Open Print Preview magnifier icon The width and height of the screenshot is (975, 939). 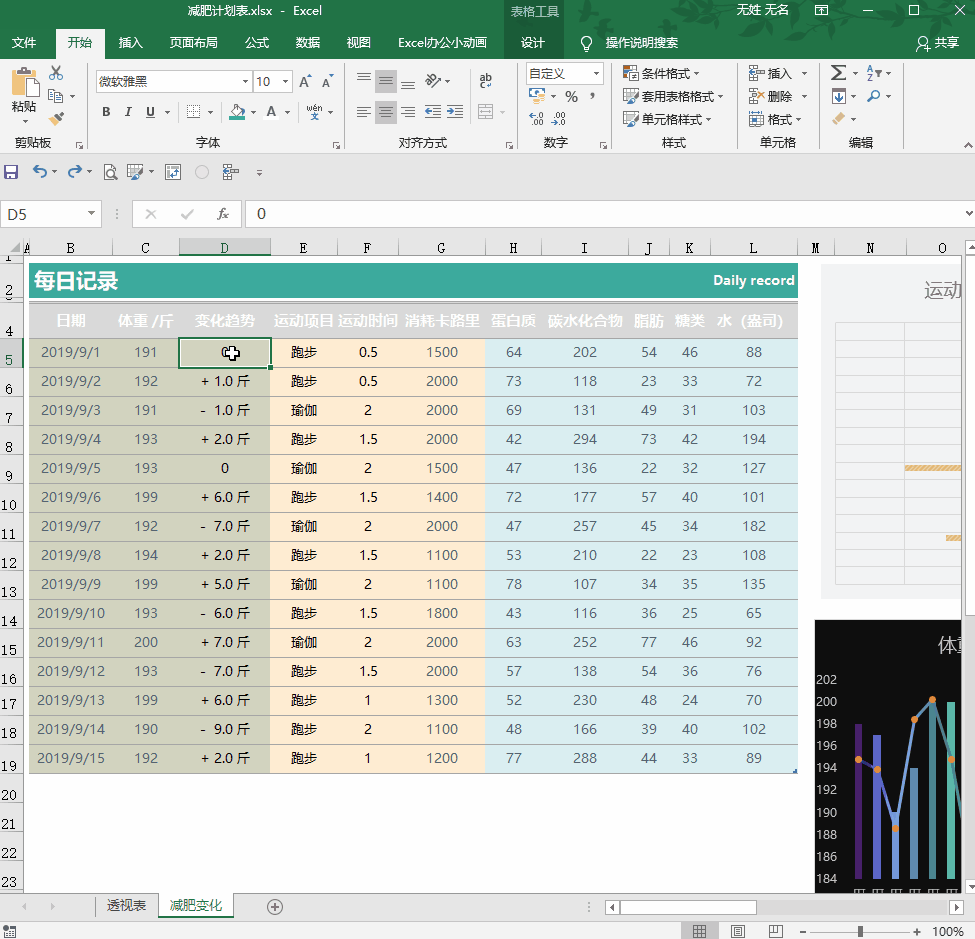pyautogui.click(x=110, y=172)
